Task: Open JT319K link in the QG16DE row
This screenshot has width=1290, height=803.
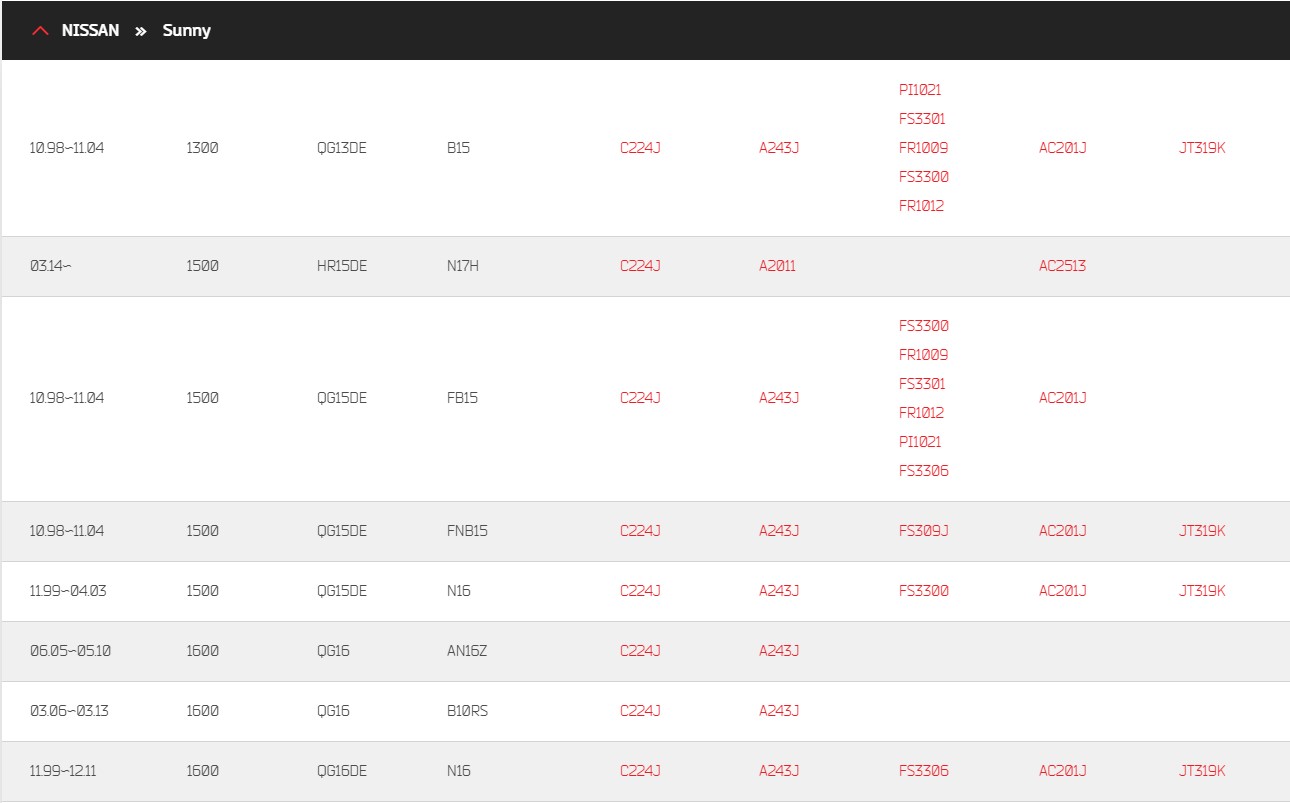Action: [1202, 771]
